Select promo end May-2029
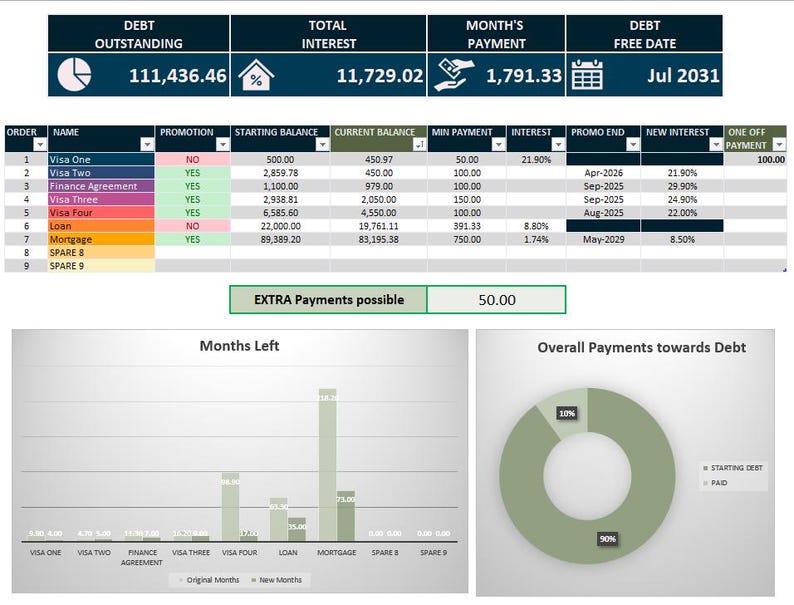The image size is (794, 605). (x=603, y=239)
